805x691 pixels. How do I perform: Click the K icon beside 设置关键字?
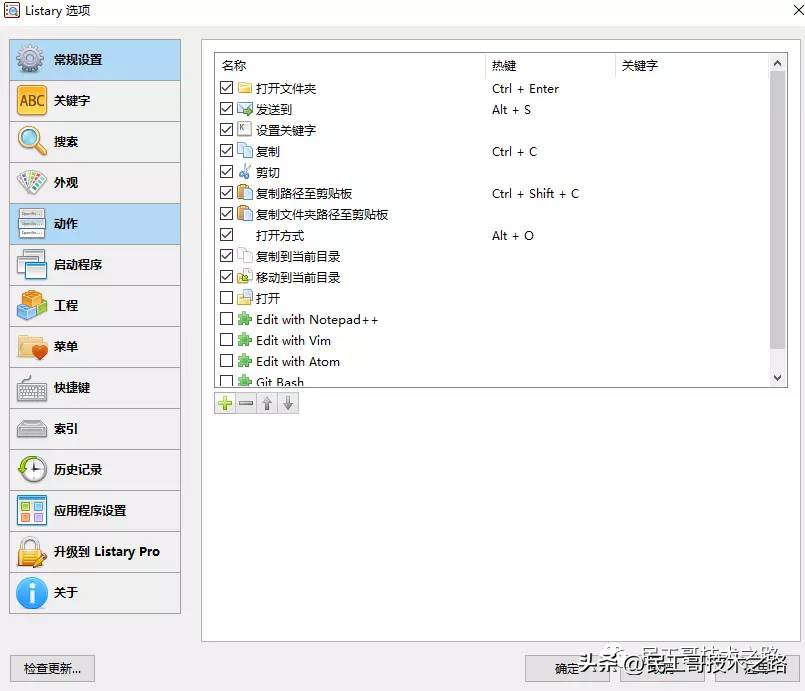point(244,129)
